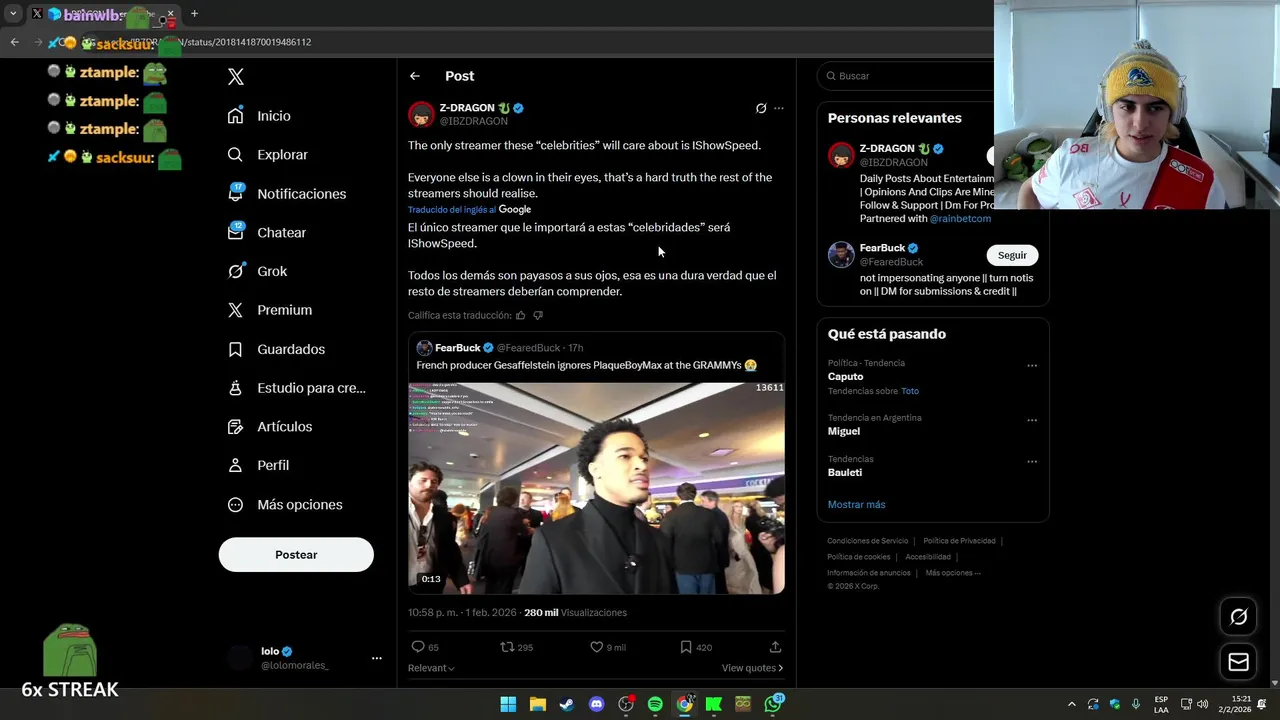Play the quoted GRAMMYs video

tap(596, 488)
